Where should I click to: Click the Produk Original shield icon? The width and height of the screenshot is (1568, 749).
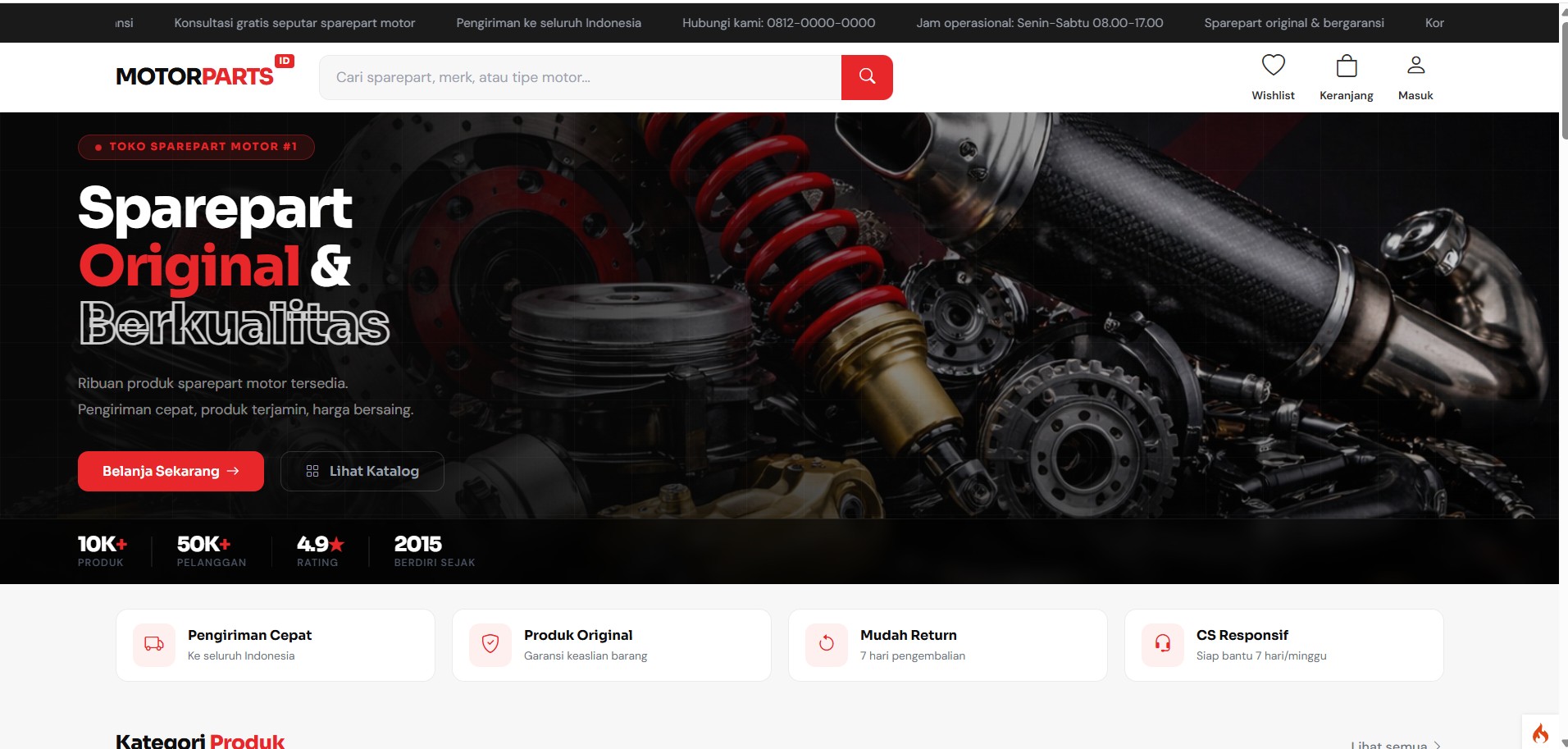(x=490, y=645)
